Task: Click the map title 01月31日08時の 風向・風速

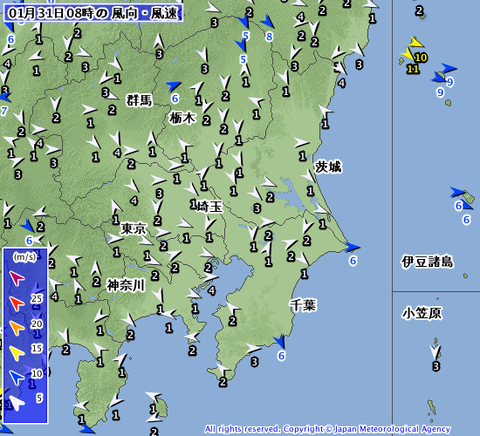Action: pyautogui.click(x=93, y=13)
